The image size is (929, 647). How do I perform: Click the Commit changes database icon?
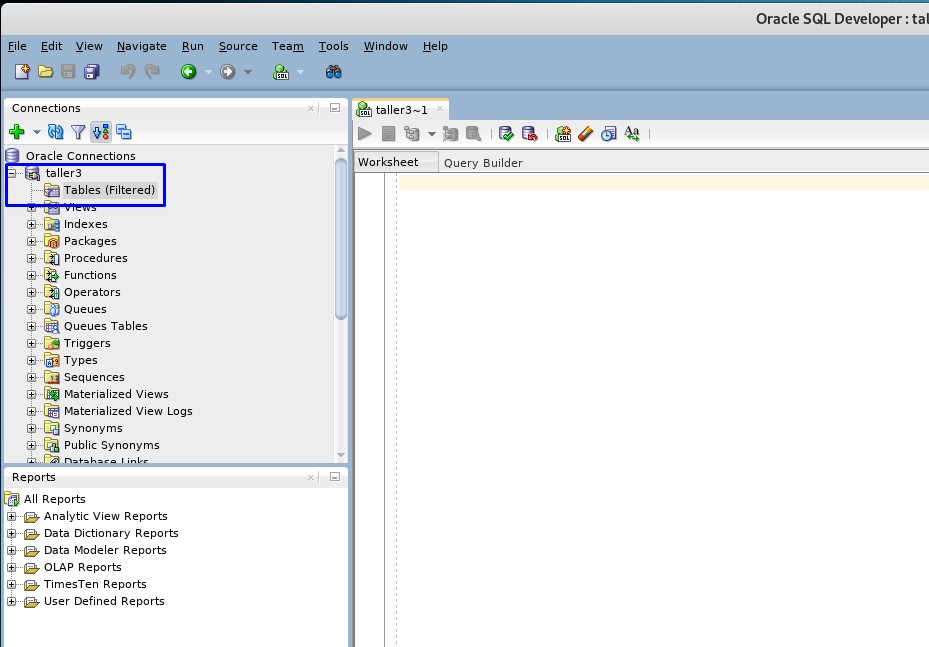click(x=506, y=133)
